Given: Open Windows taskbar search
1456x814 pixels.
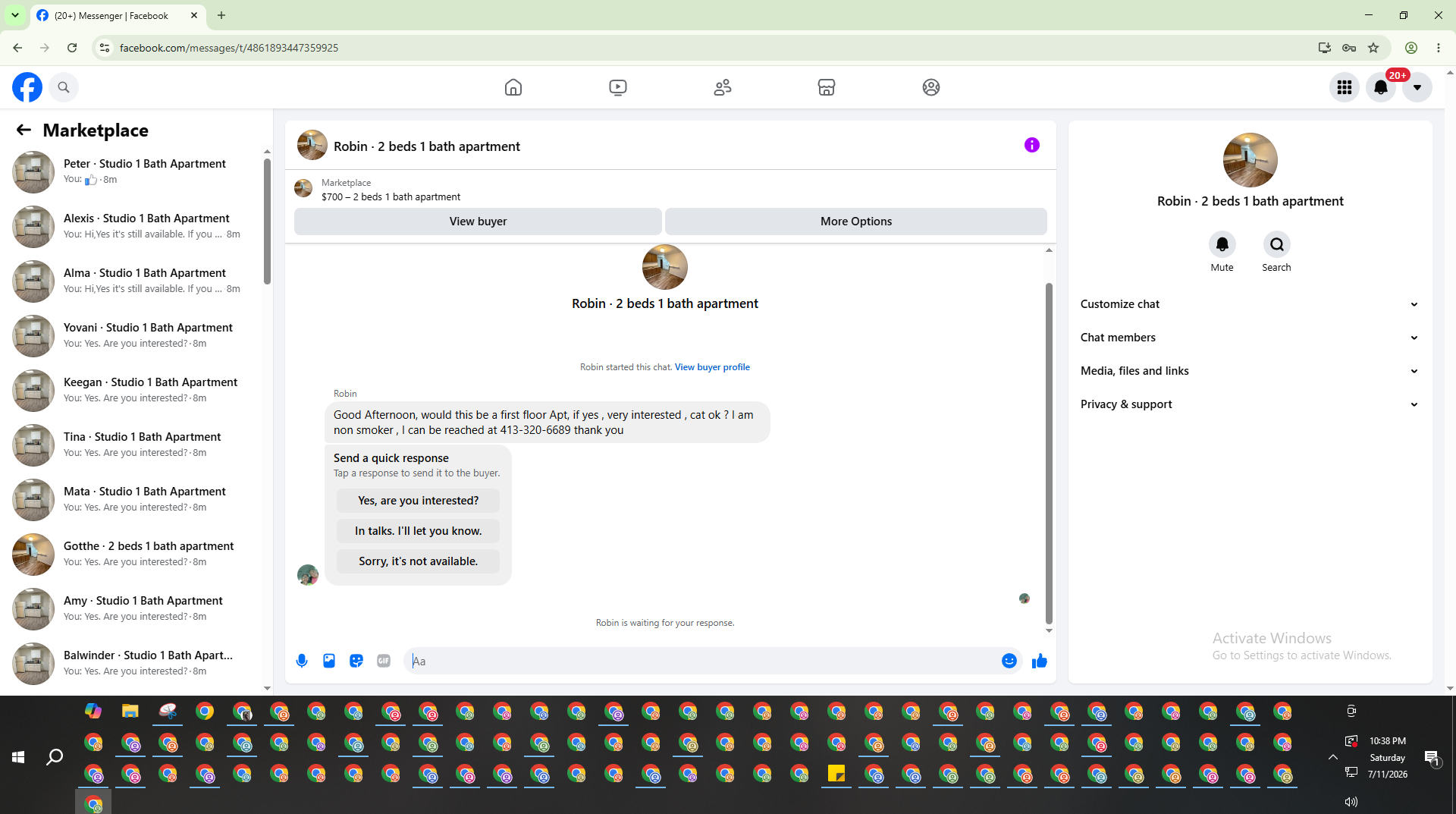Looking at the screenshot, I should (x=55, y=756).
